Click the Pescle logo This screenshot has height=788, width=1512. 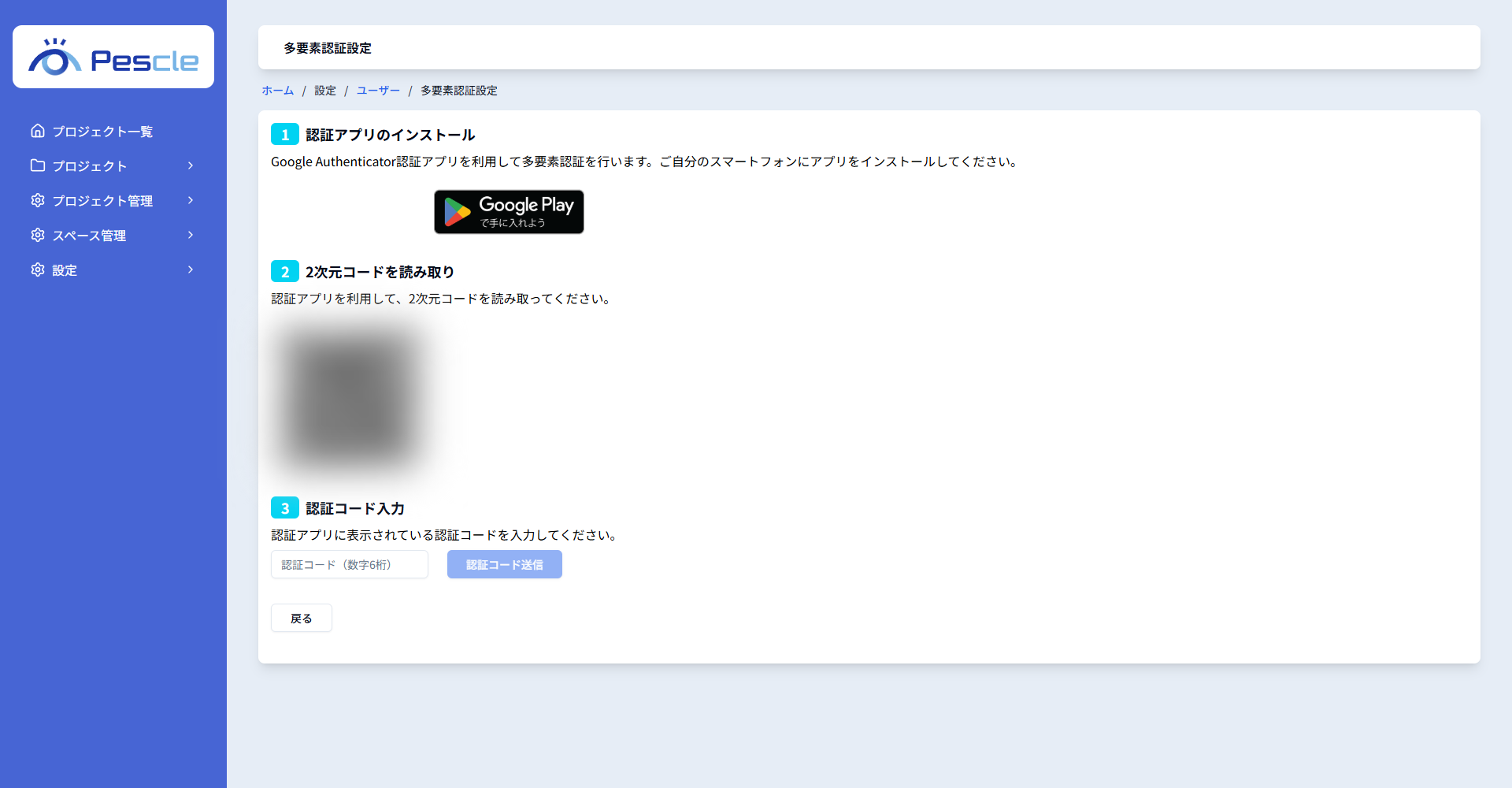113,57
